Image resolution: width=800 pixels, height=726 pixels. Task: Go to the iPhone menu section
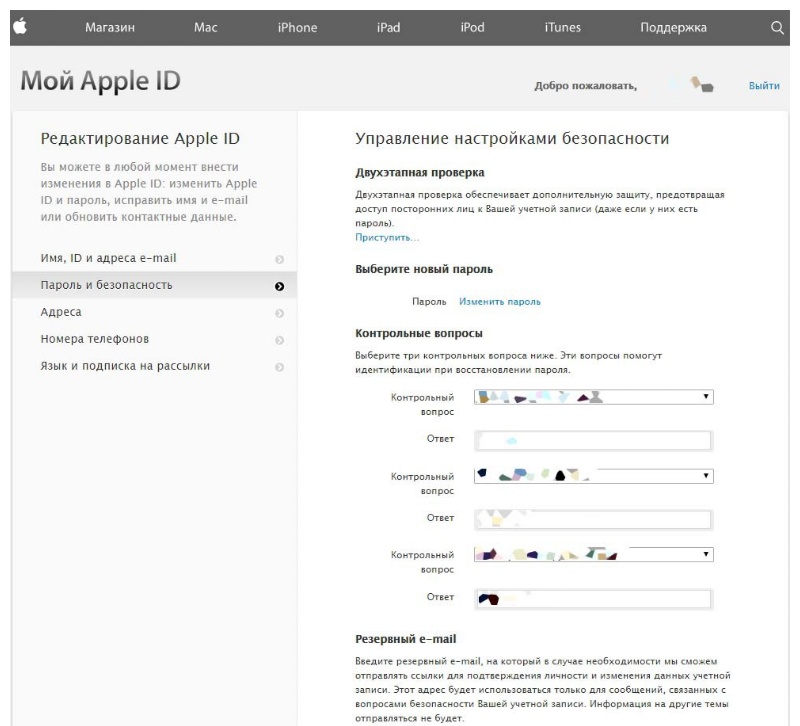(x=297, y=27)
